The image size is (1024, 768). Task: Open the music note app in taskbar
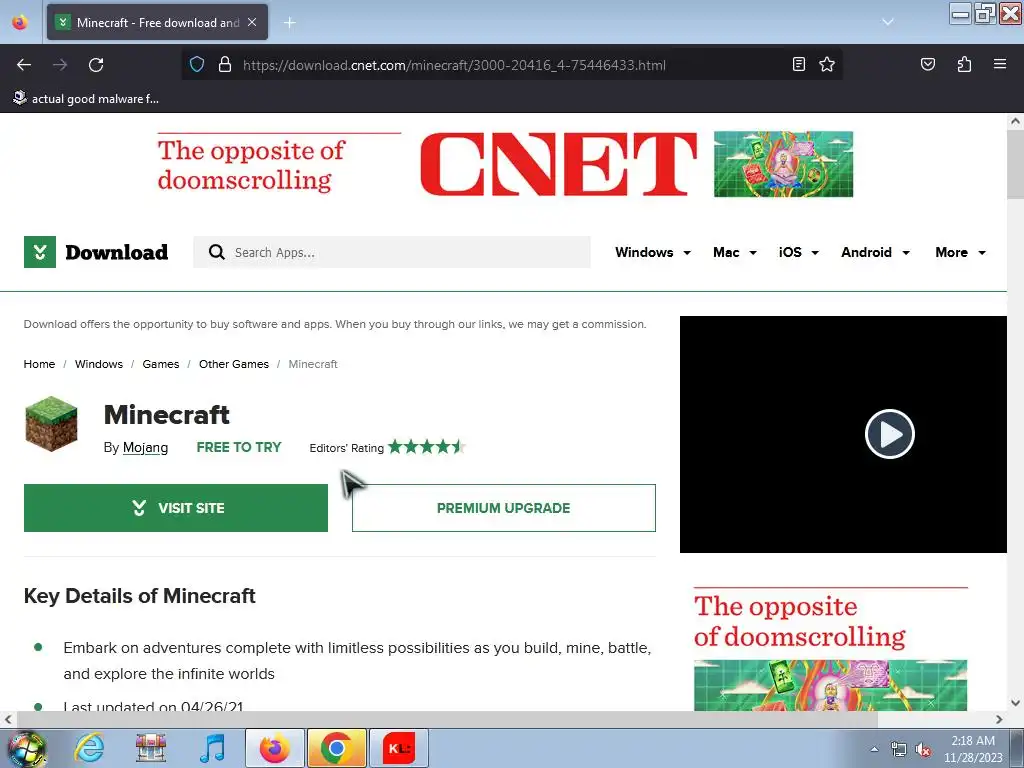point(213,748)
